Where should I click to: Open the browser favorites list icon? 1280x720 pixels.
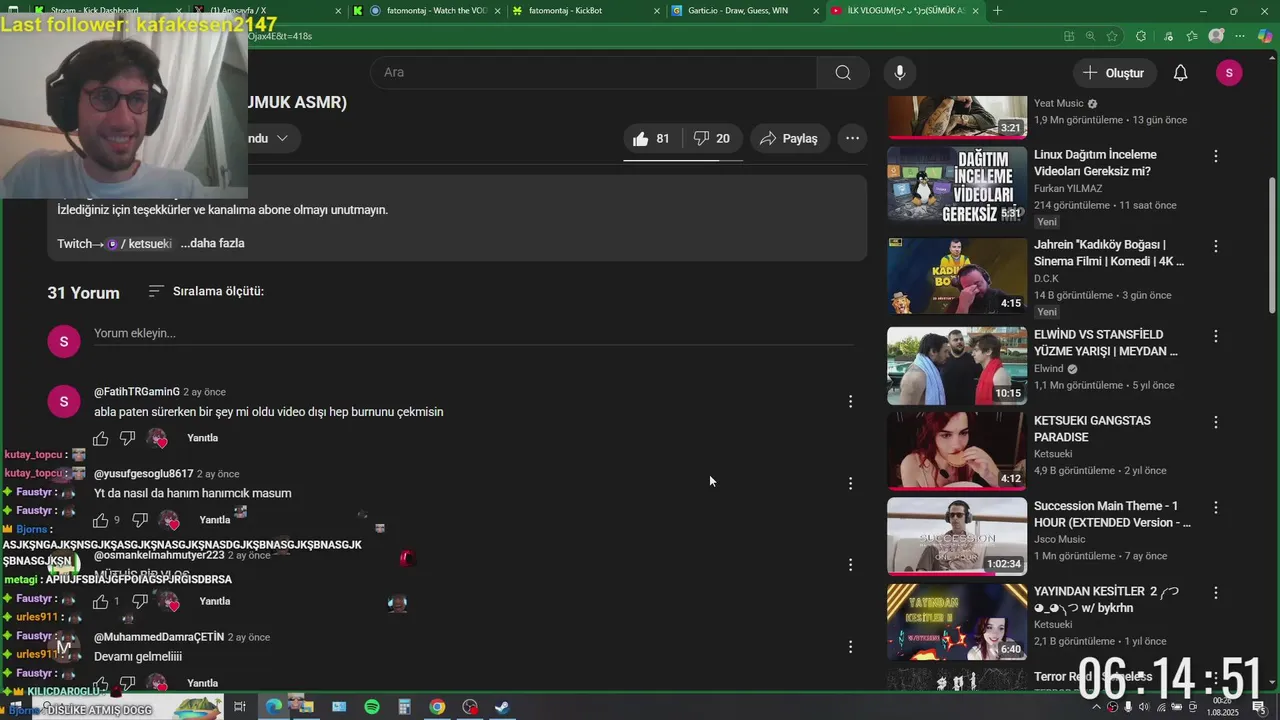pos(1192,36)
